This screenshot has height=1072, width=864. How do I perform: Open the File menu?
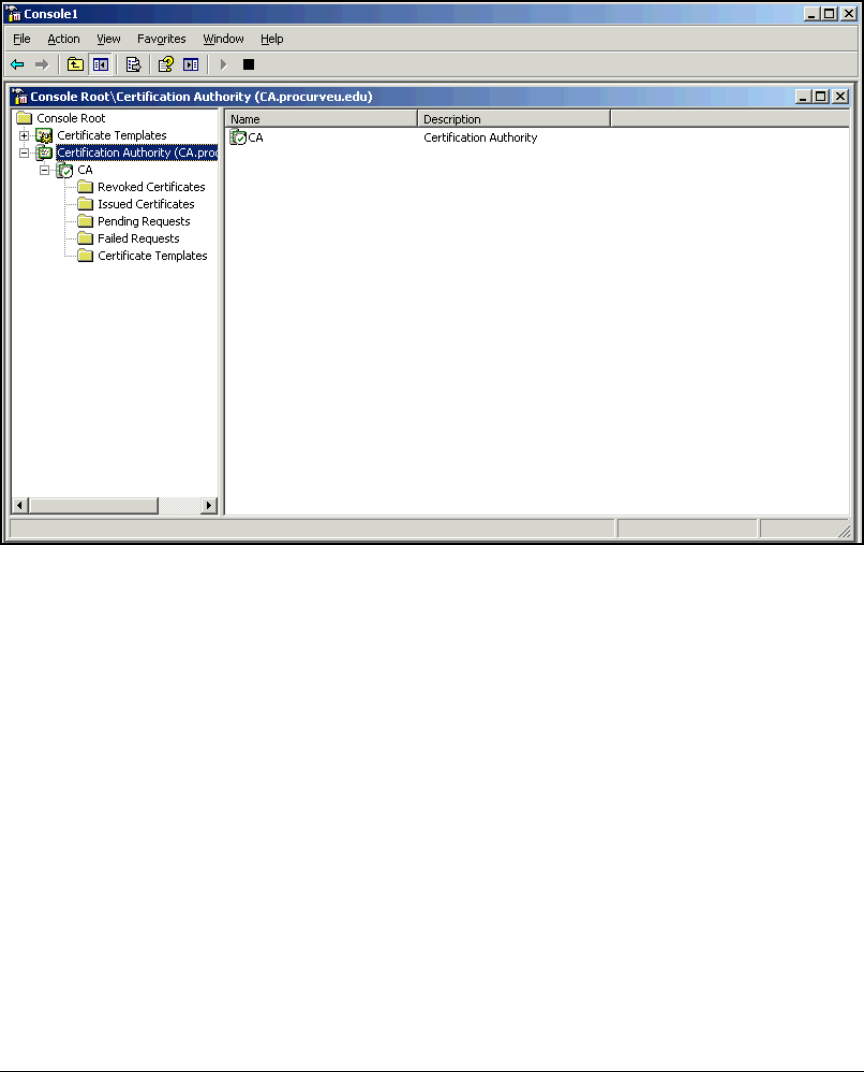[22, 39]
